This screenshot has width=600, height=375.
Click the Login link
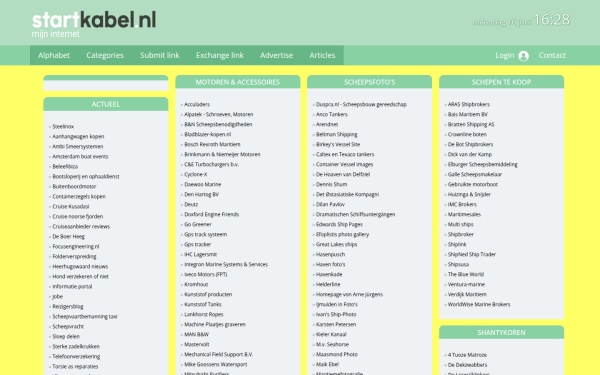(x=504, y=55)
